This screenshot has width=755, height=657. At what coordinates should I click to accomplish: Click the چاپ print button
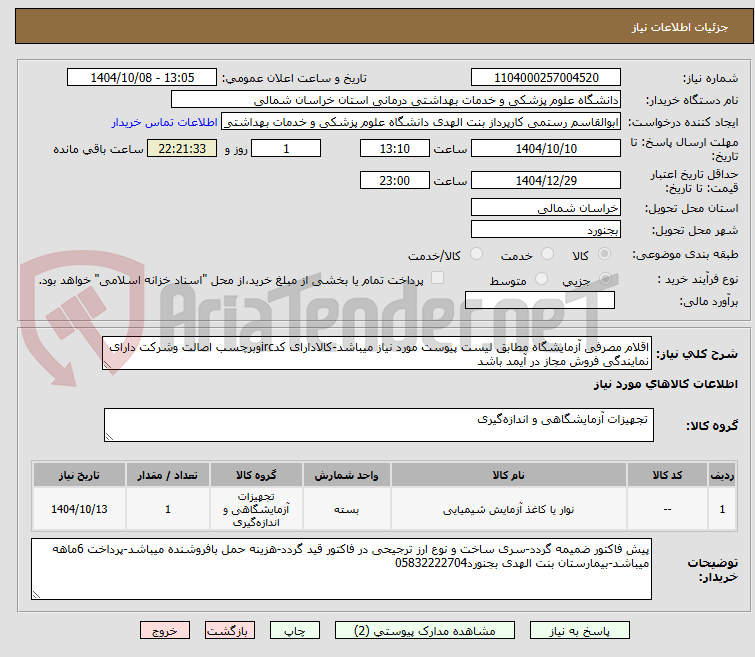pos(295,631)
